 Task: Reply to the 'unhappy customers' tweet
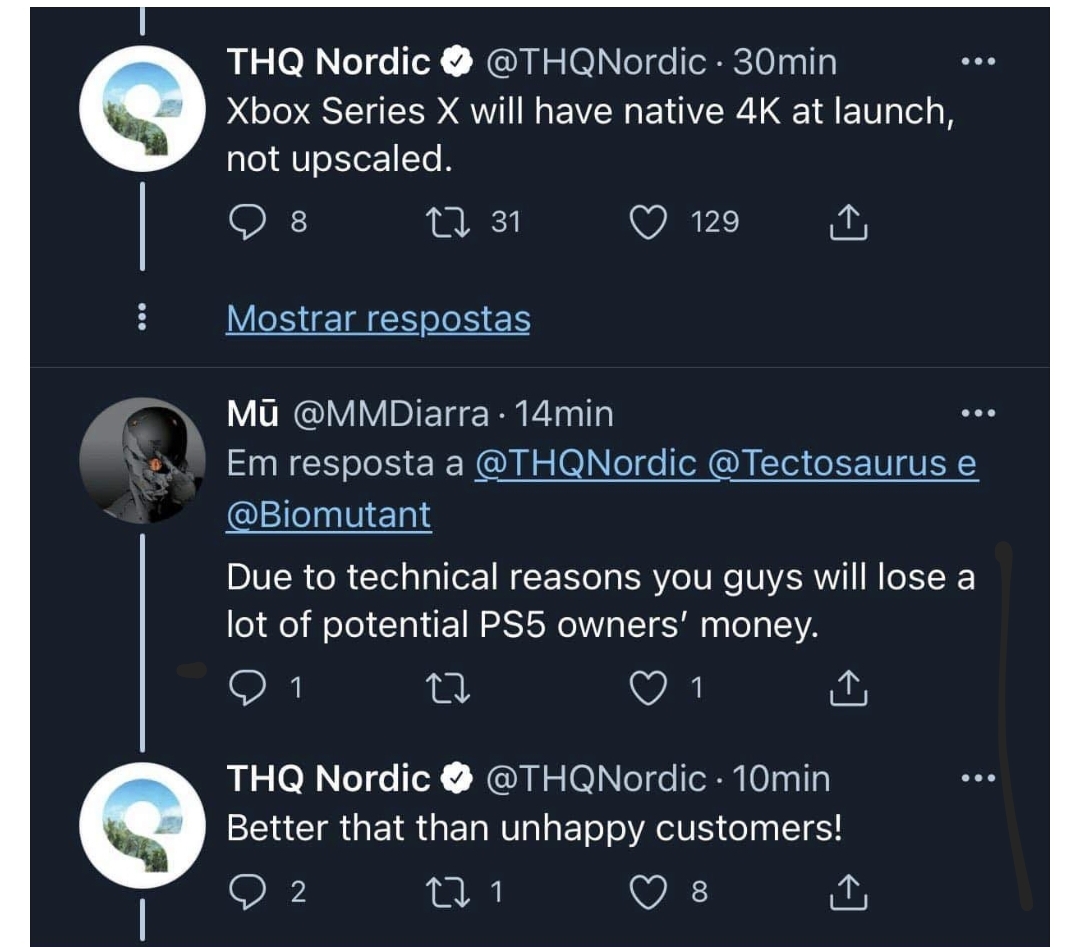[x=245, y=892]
